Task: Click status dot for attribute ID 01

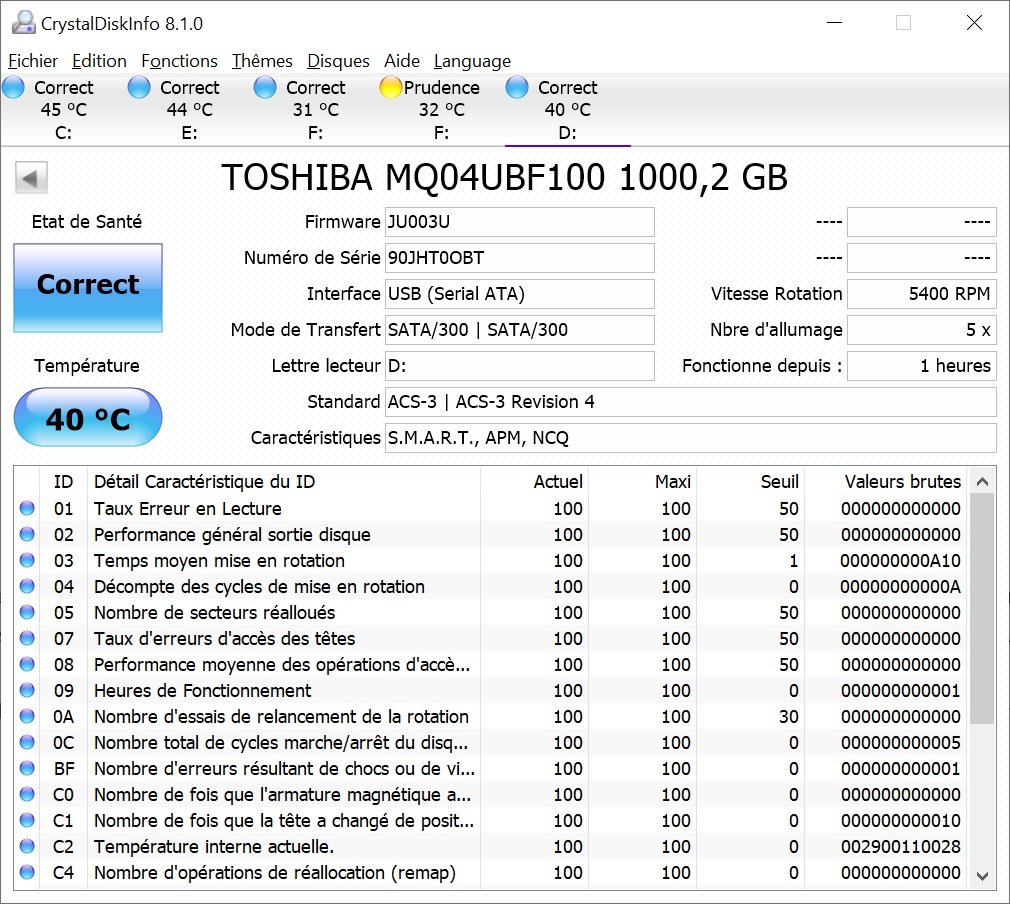Action: (x=27, y=508)
